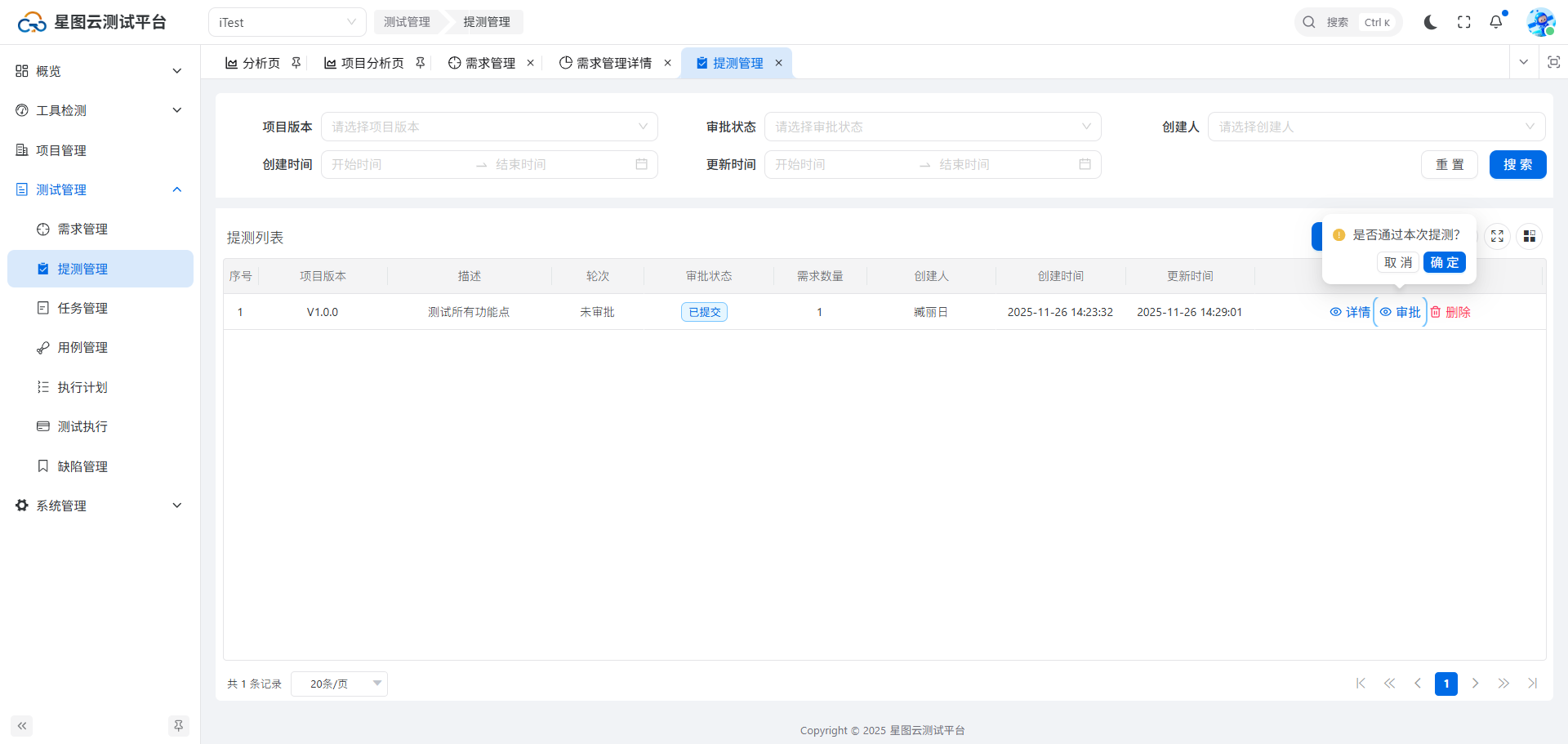Confirm approval with 确定 button
The height and width of the screenshot is (744, 1568).
[1444, 262]
